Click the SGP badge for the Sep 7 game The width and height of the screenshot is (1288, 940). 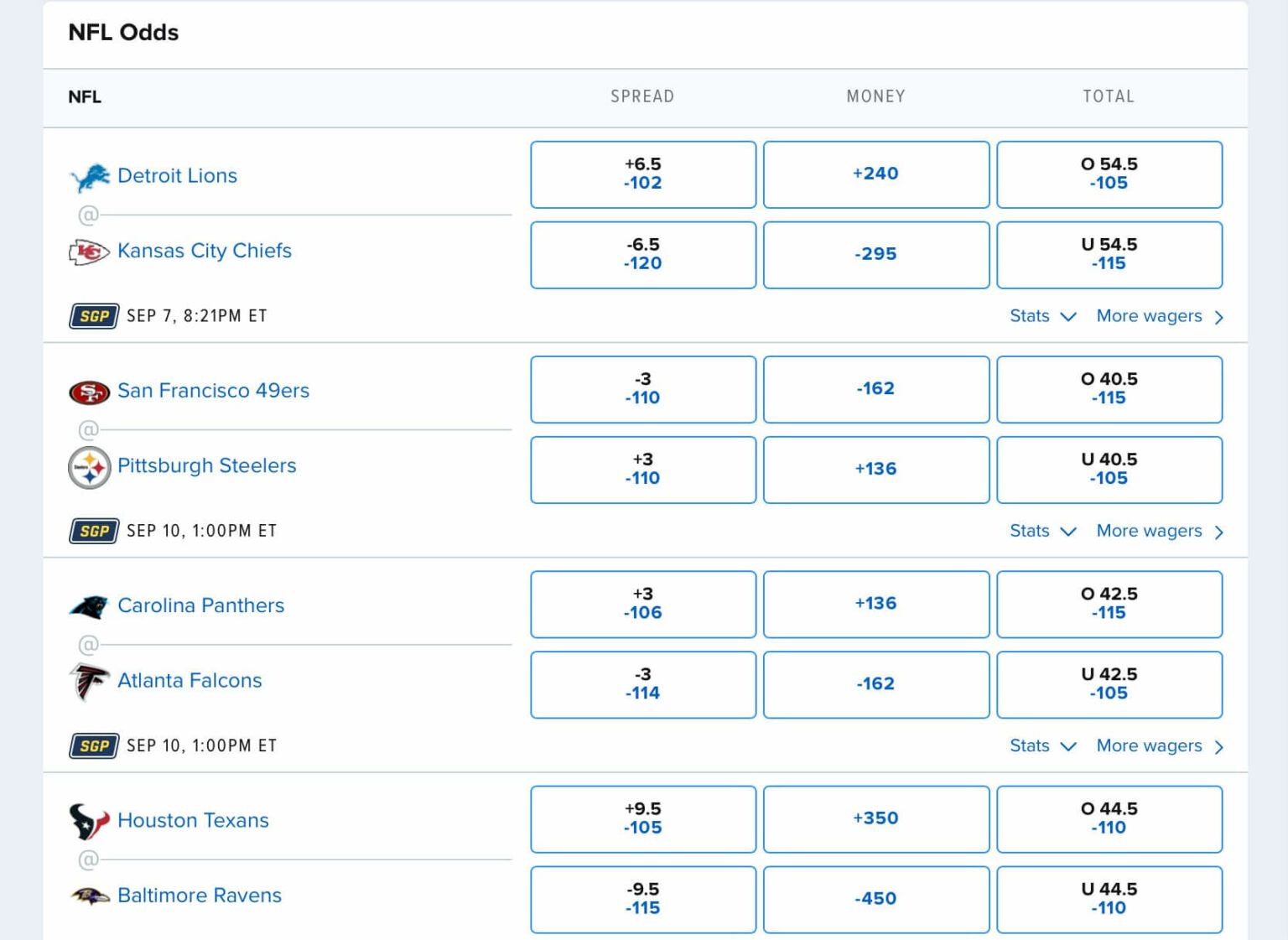94,316
